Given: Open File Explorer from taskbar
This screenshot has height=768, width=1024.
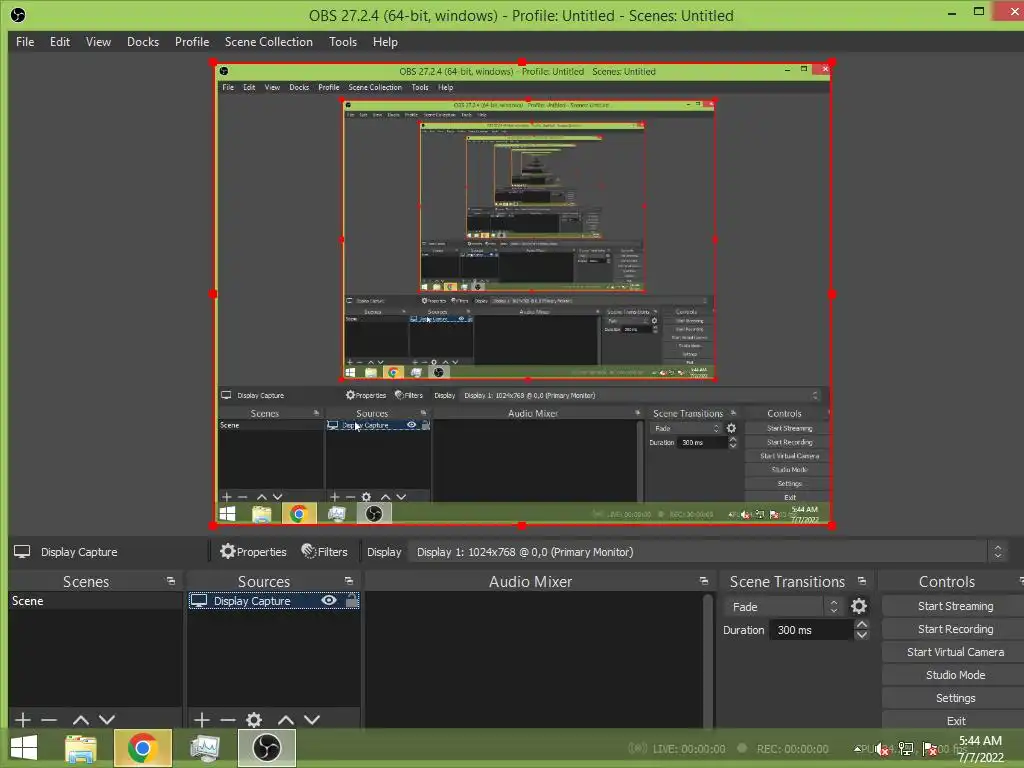Looking at the screenshot, I should click(81, 748).
